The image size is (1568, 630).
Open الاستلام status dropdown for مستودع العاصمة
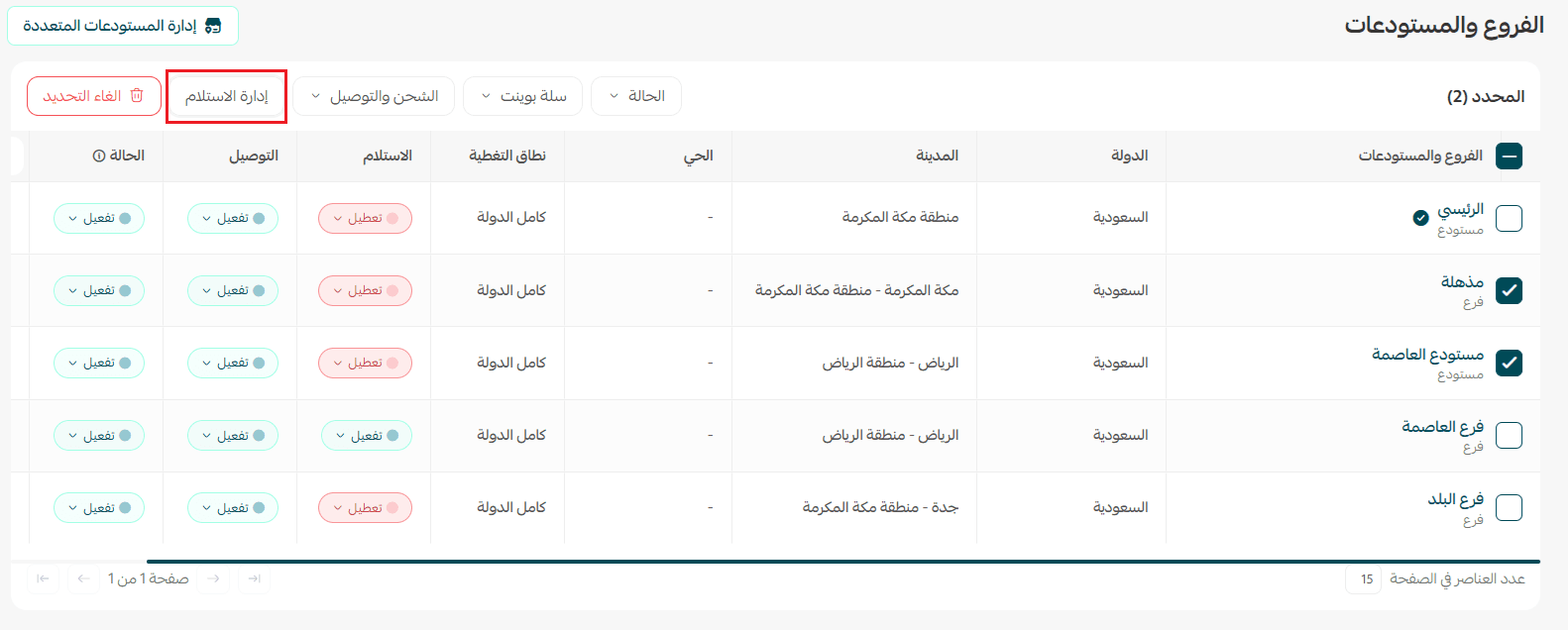(x=365, y=363)
